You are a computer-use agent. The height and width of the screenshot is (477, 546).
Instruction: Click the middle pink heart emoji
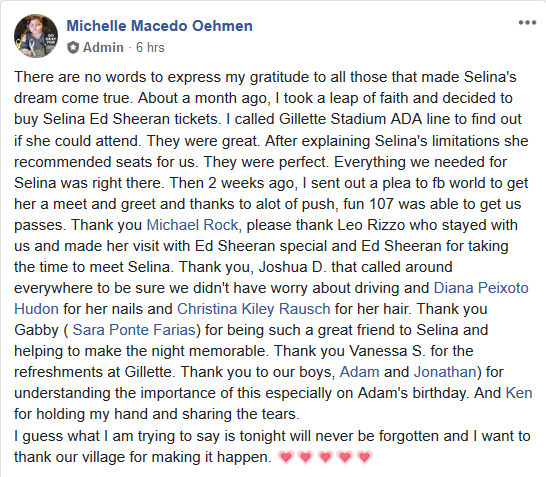tap(325, 457)
